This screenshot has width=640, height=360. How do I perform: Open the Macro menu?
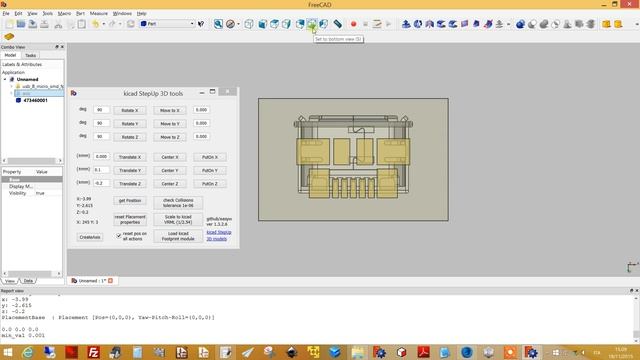point(64,13)
